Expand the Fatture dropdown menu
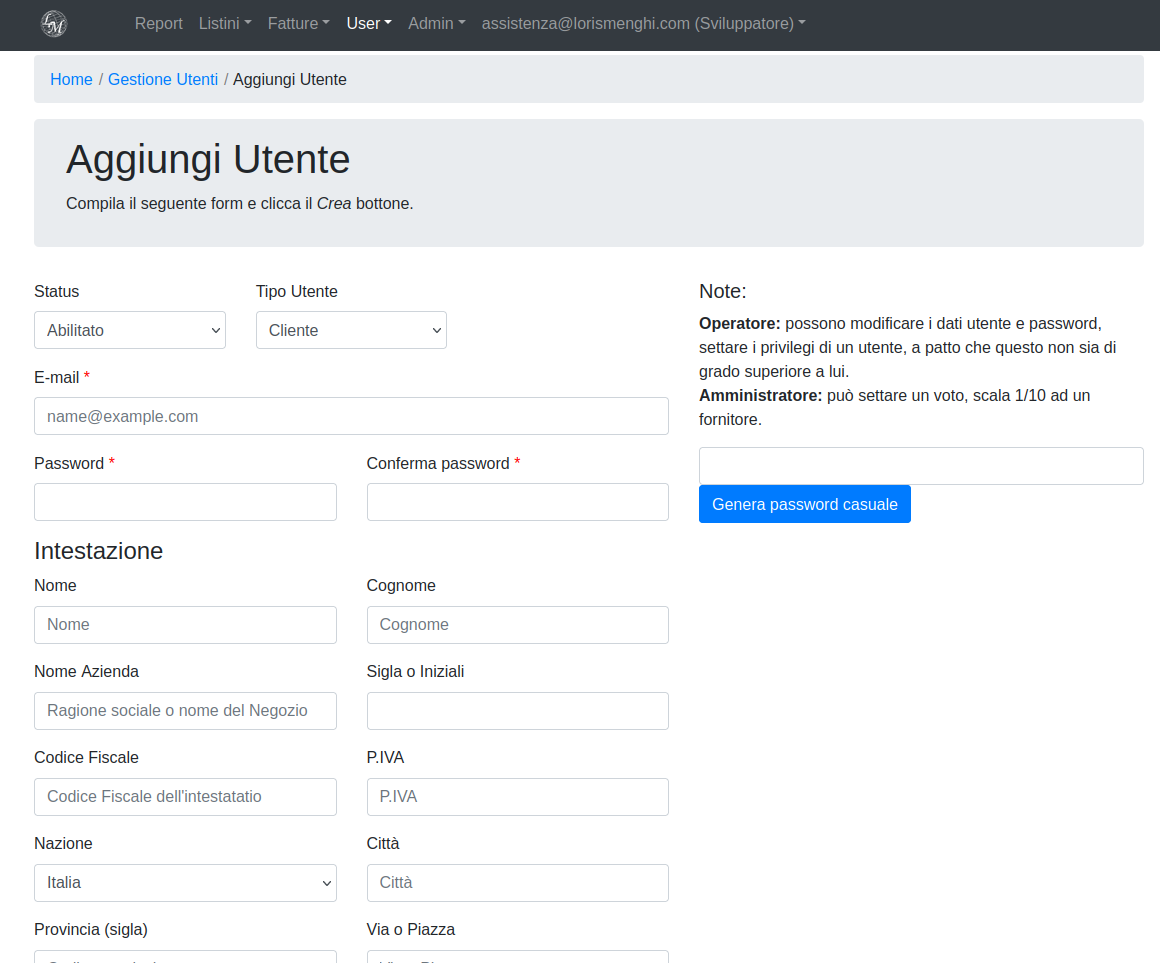 298,24
